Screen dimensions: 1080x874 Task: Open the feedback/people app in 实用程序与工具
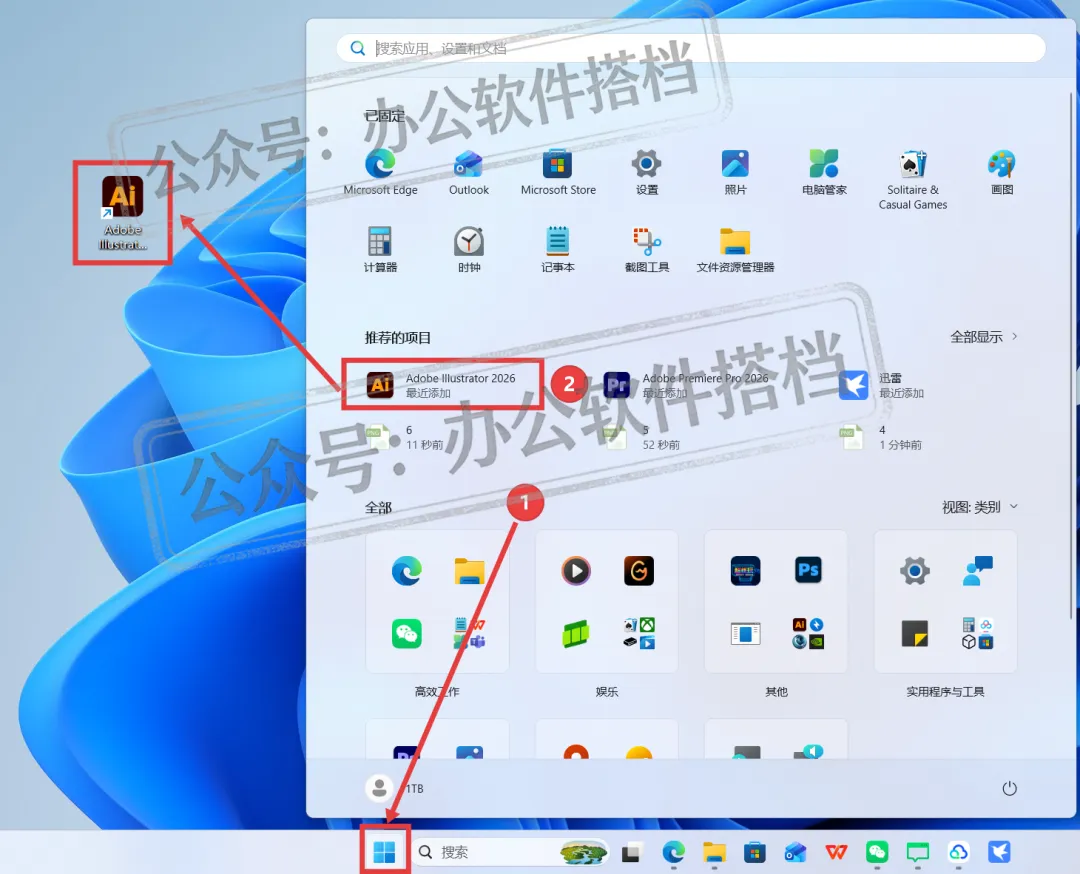(x=978, y=571)
